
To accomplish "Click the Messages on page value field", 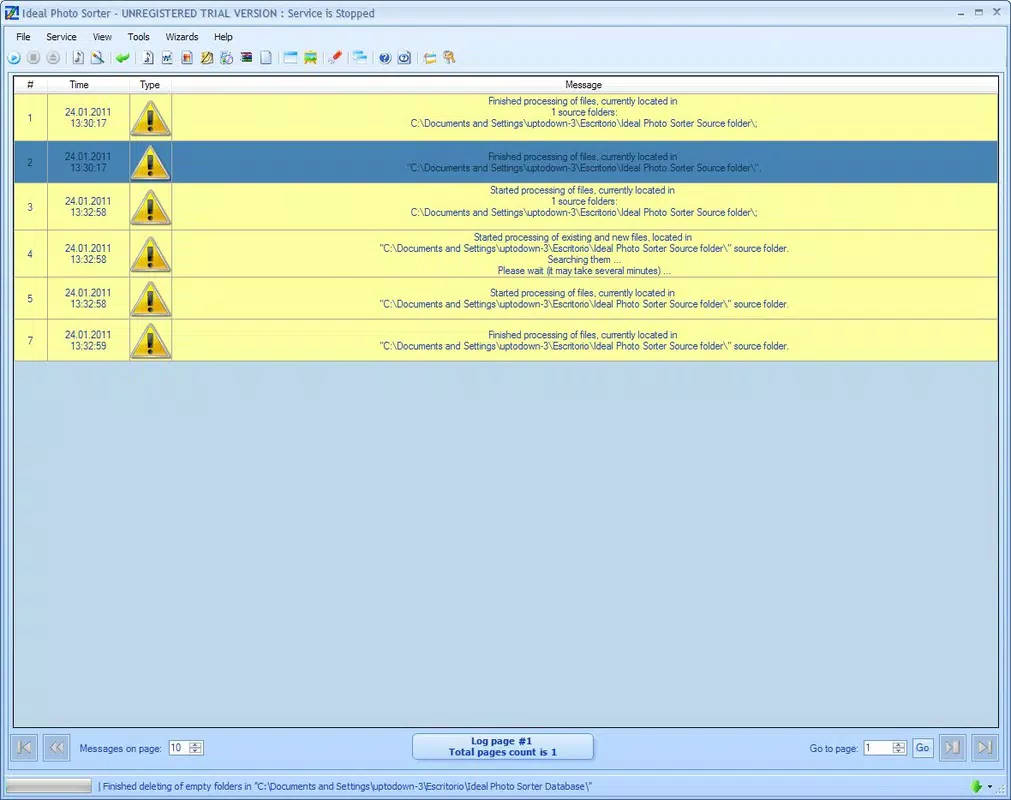I will [x=178, y=748].
